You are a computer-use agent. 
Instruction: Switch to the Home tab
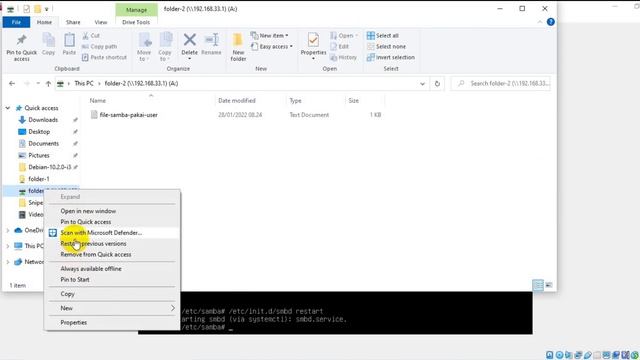pos(44,22)
